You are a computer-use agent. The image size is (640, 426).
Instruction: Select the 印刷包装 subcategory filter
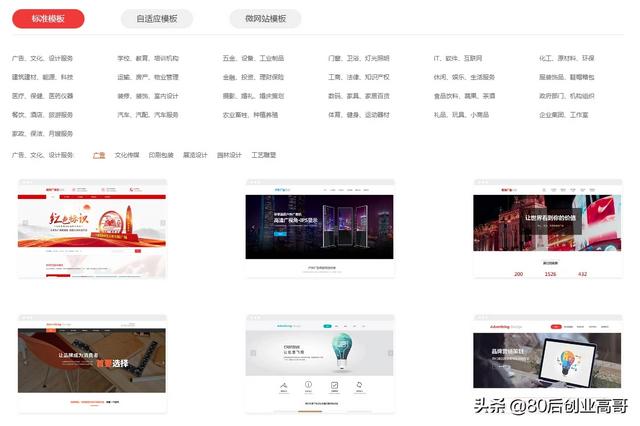[161, 155]
